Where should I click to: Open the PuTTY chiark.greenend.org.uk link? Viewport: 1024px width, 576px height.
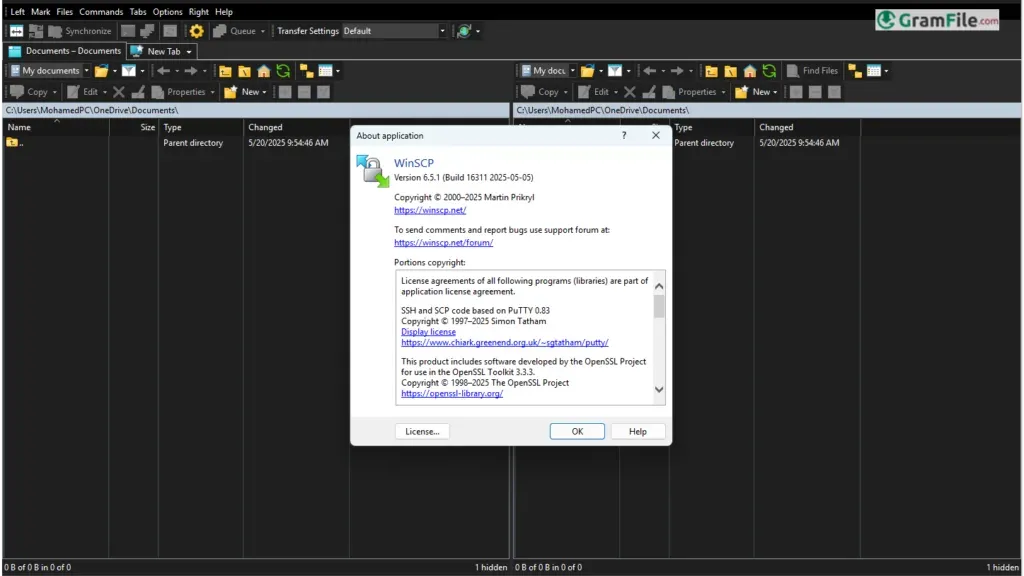(505, 342)
